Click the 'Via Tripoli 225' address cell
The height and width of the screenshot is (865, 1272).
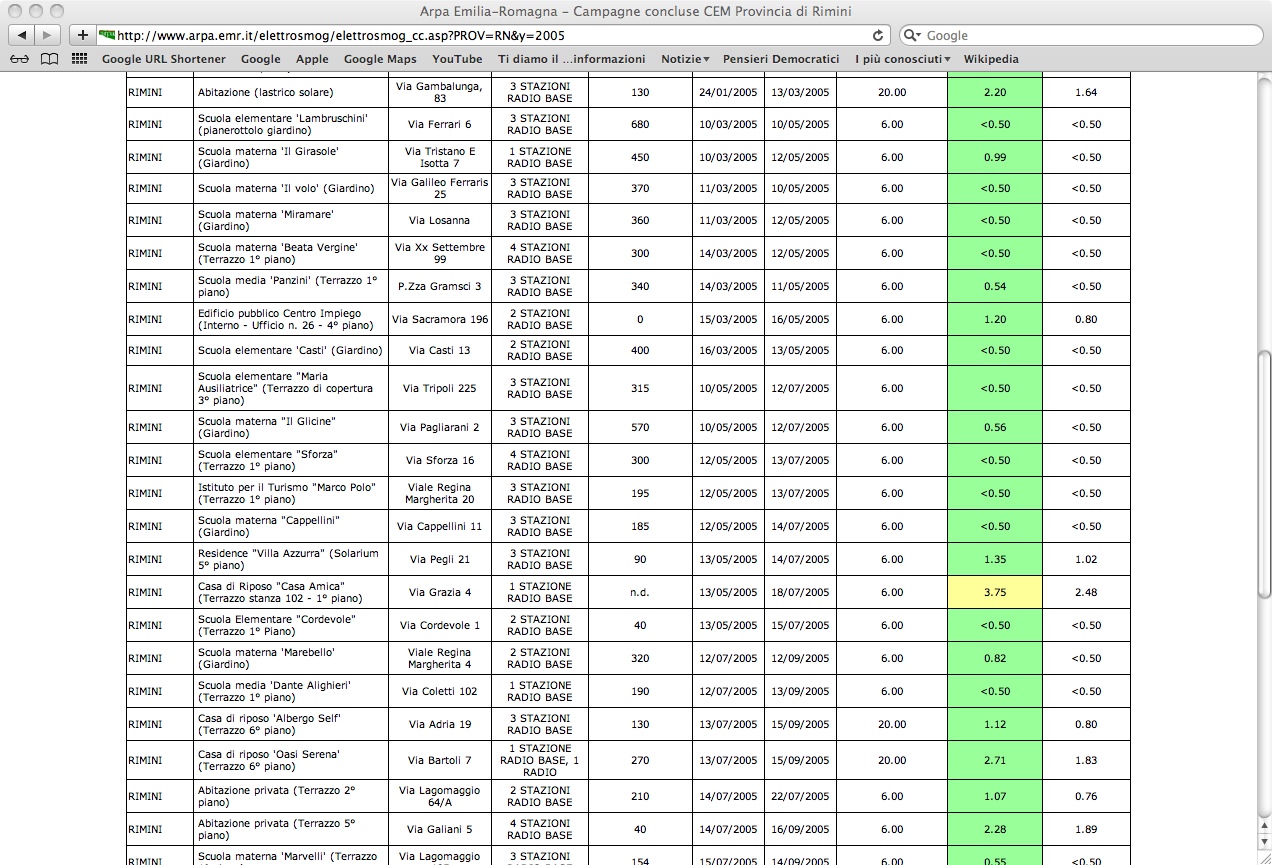pos(440,388)
